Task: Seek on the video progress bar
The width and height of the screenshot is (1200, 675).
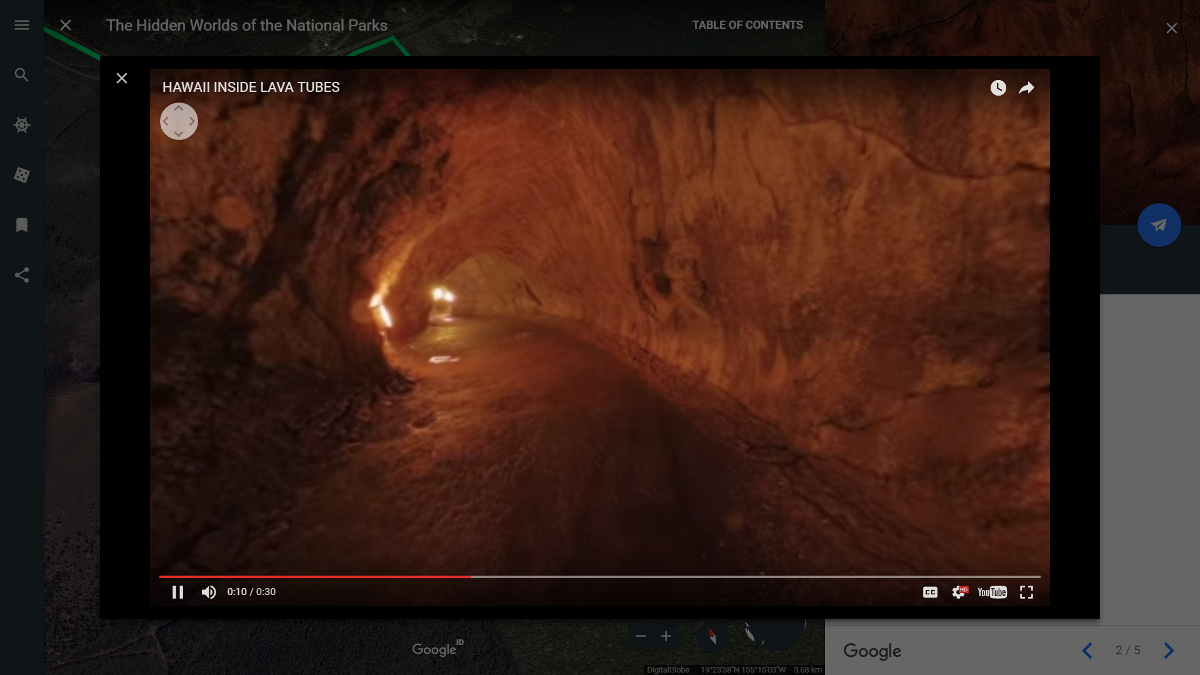Action: 600,577
